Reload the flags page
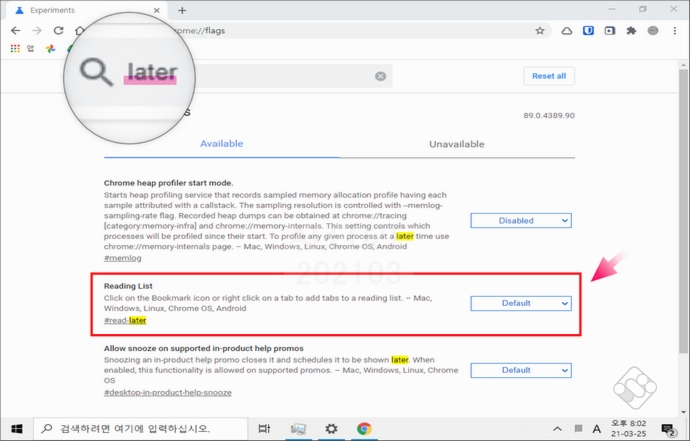Screen dimensions: 690x441 pos(59,30)
